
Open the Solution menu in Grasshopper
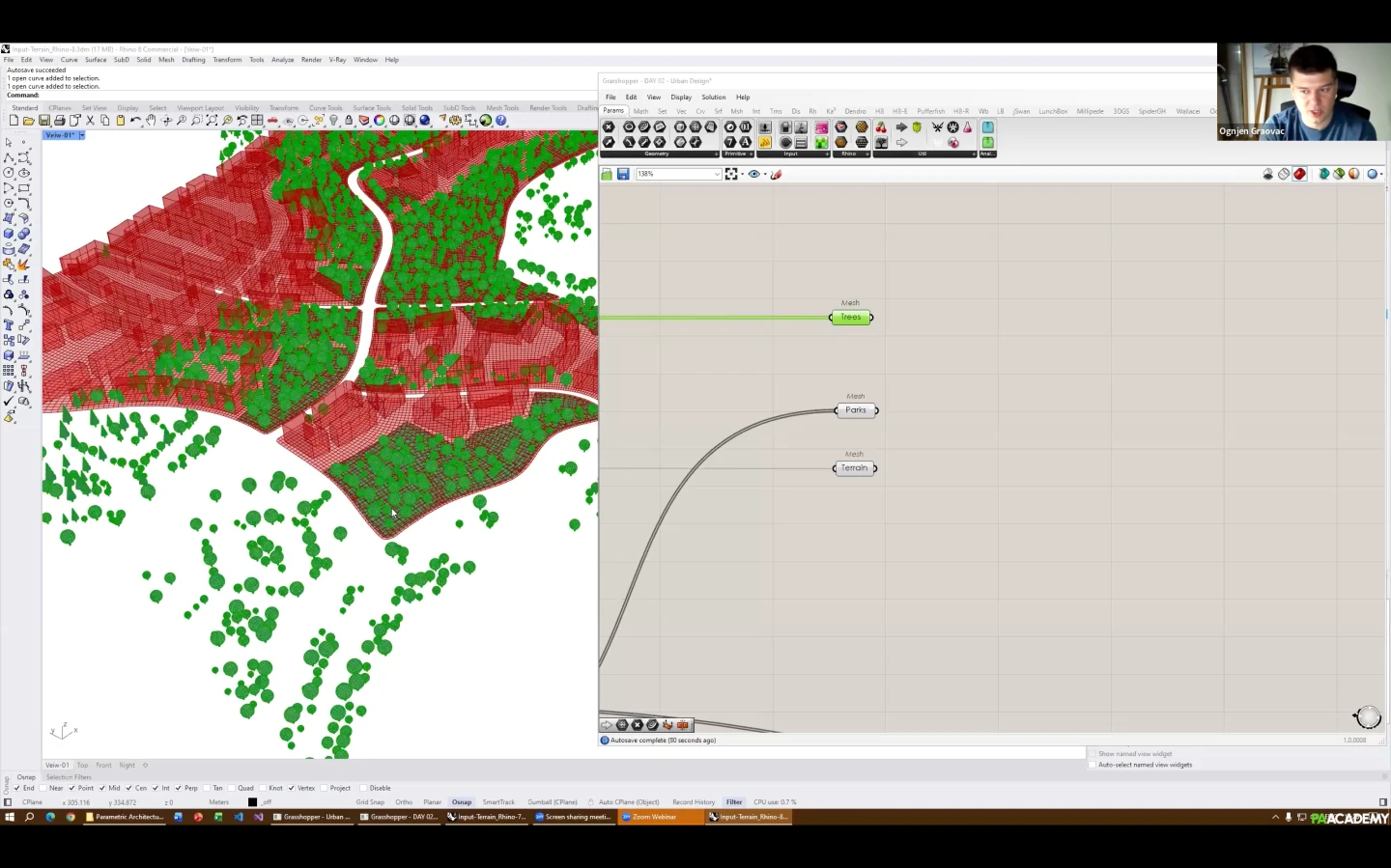[713, 97]
